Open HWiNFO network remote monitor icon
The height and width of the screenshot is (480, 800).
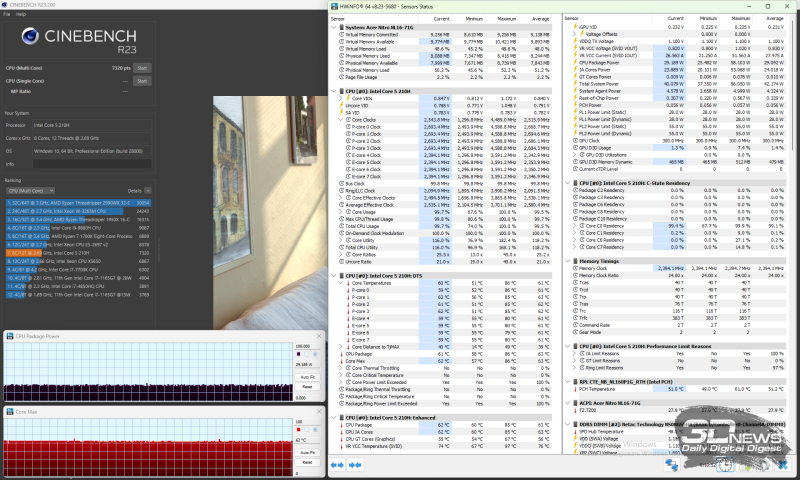pyautogui.click(x=672, y=465)
